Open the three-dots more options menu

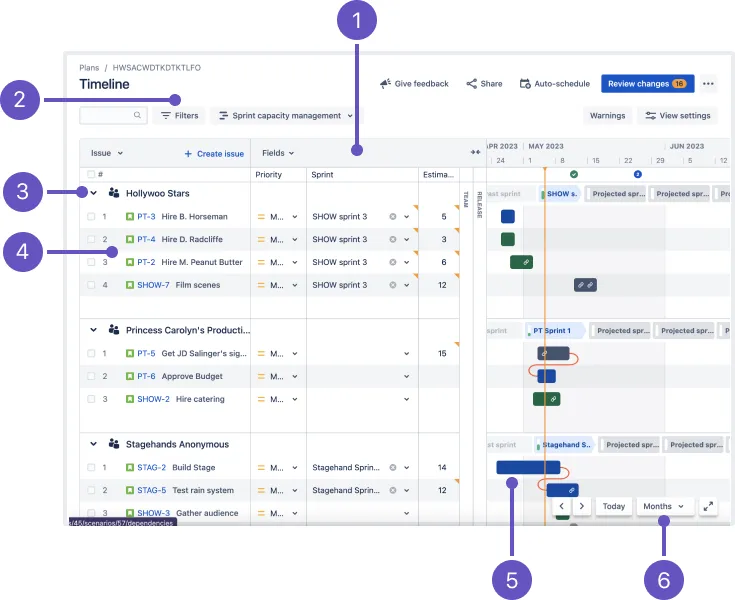pyautogui.click(x=708, y=83)
